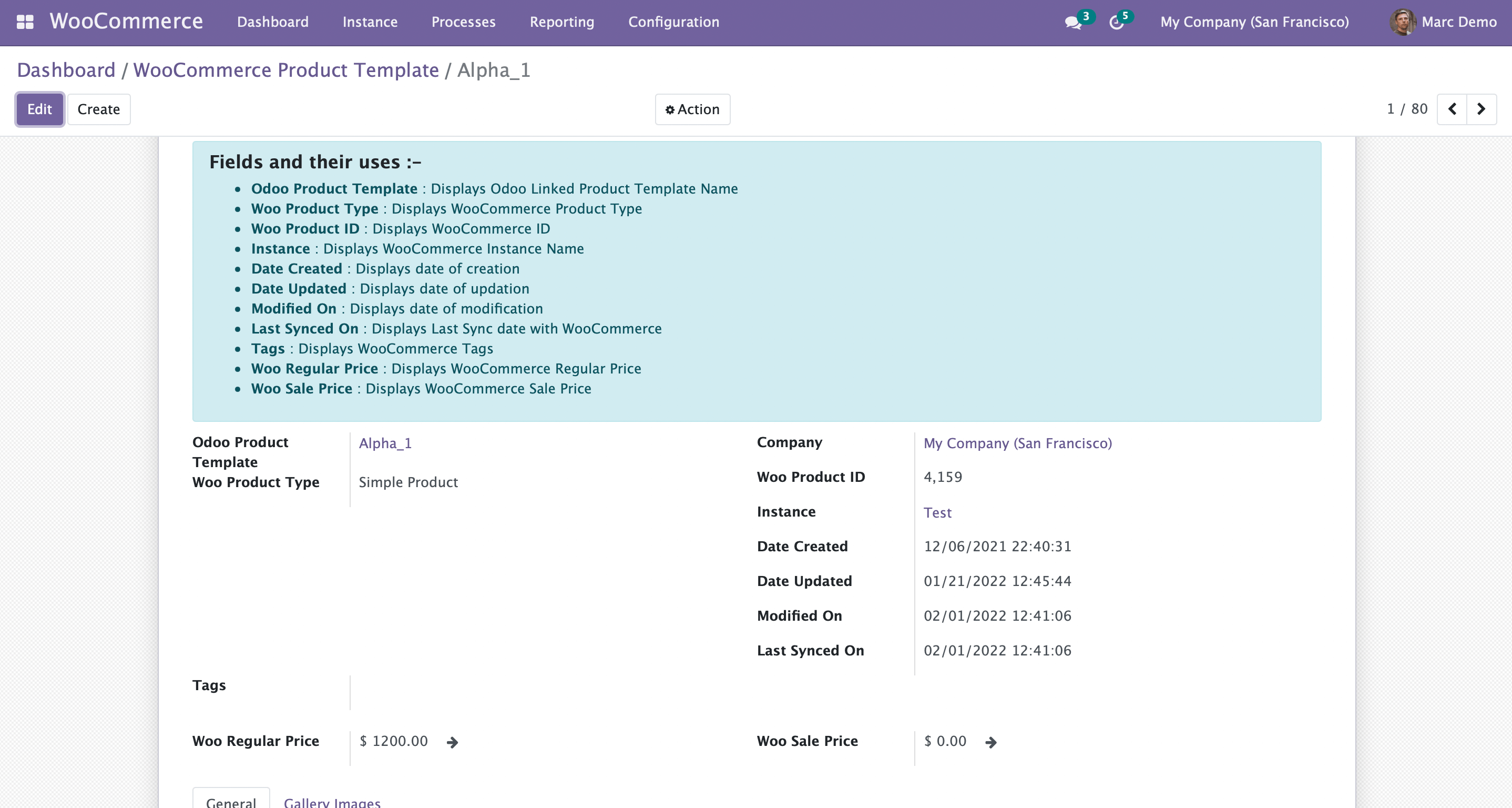
Task: Open the Configuration menu
Action: click(673, 22)
